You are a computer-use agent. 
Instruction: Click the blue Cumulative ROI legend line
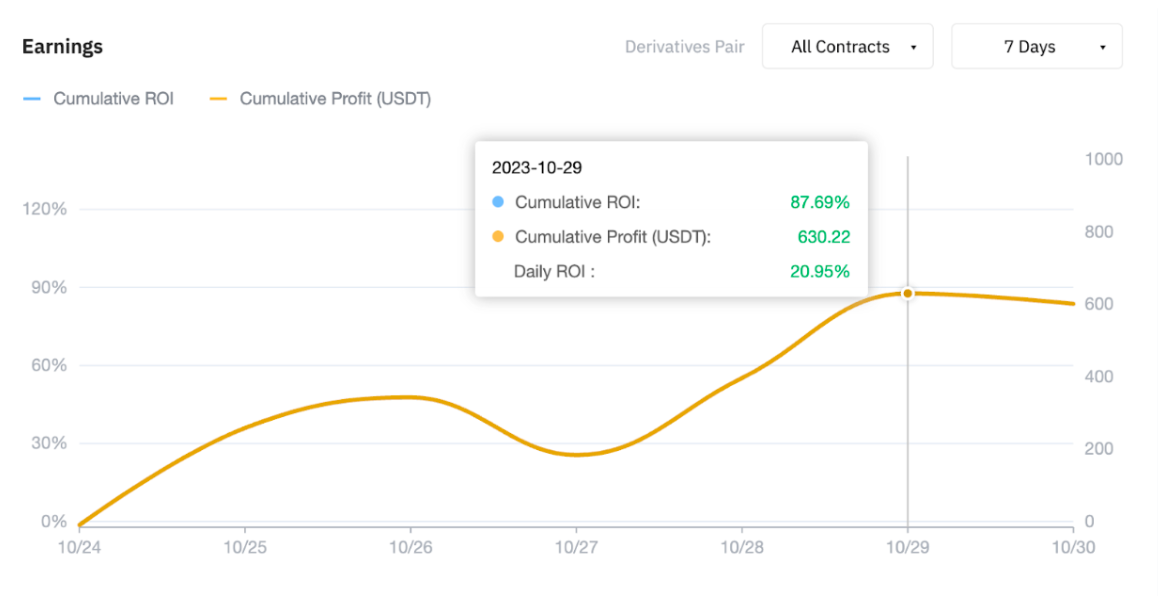click(31, 99)
